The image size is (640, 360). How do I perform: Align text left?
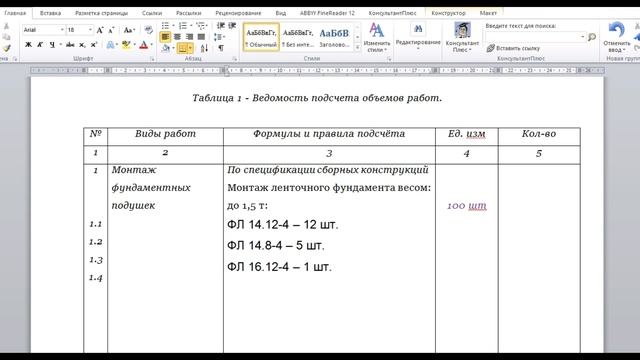[165, 37]
